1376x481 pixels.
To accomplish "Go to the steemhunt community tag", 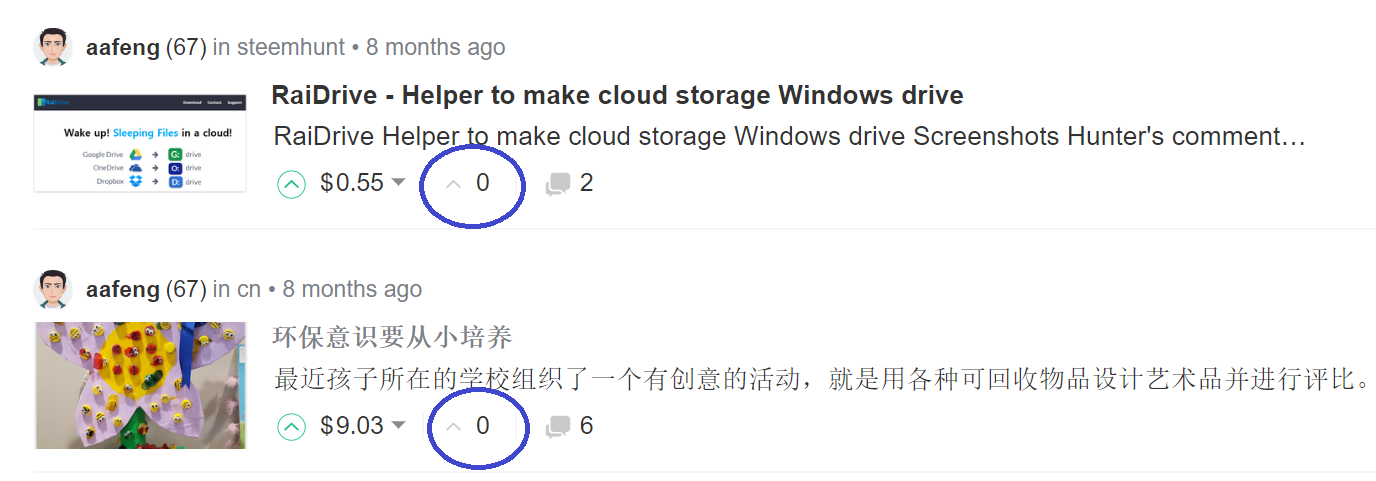I will click(291, 47).
